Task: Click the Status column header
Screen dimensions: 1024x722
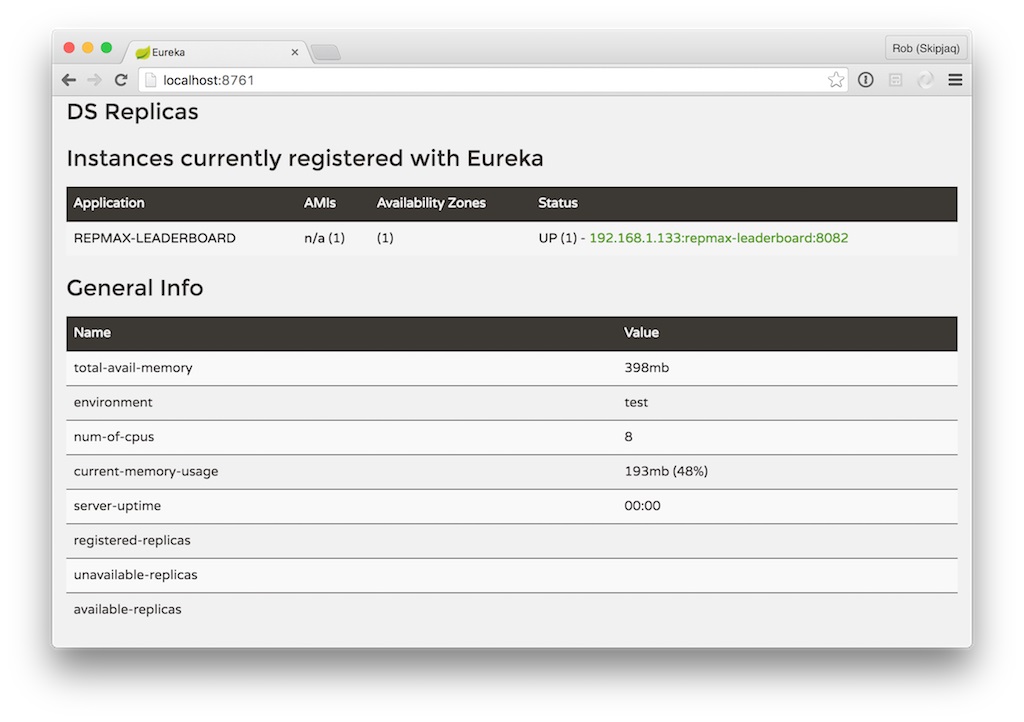Action: (558, 203)
